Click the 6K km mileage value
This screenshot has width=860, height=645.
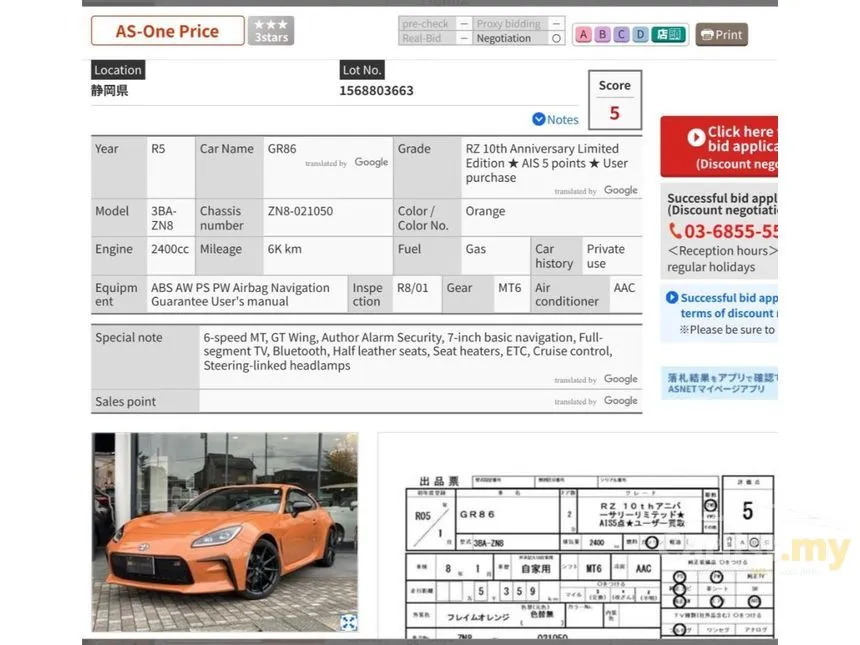285,249
